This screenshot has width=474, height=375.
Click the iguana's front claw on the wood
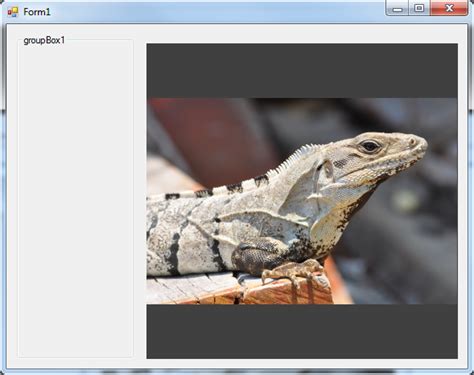pos(293,272)
